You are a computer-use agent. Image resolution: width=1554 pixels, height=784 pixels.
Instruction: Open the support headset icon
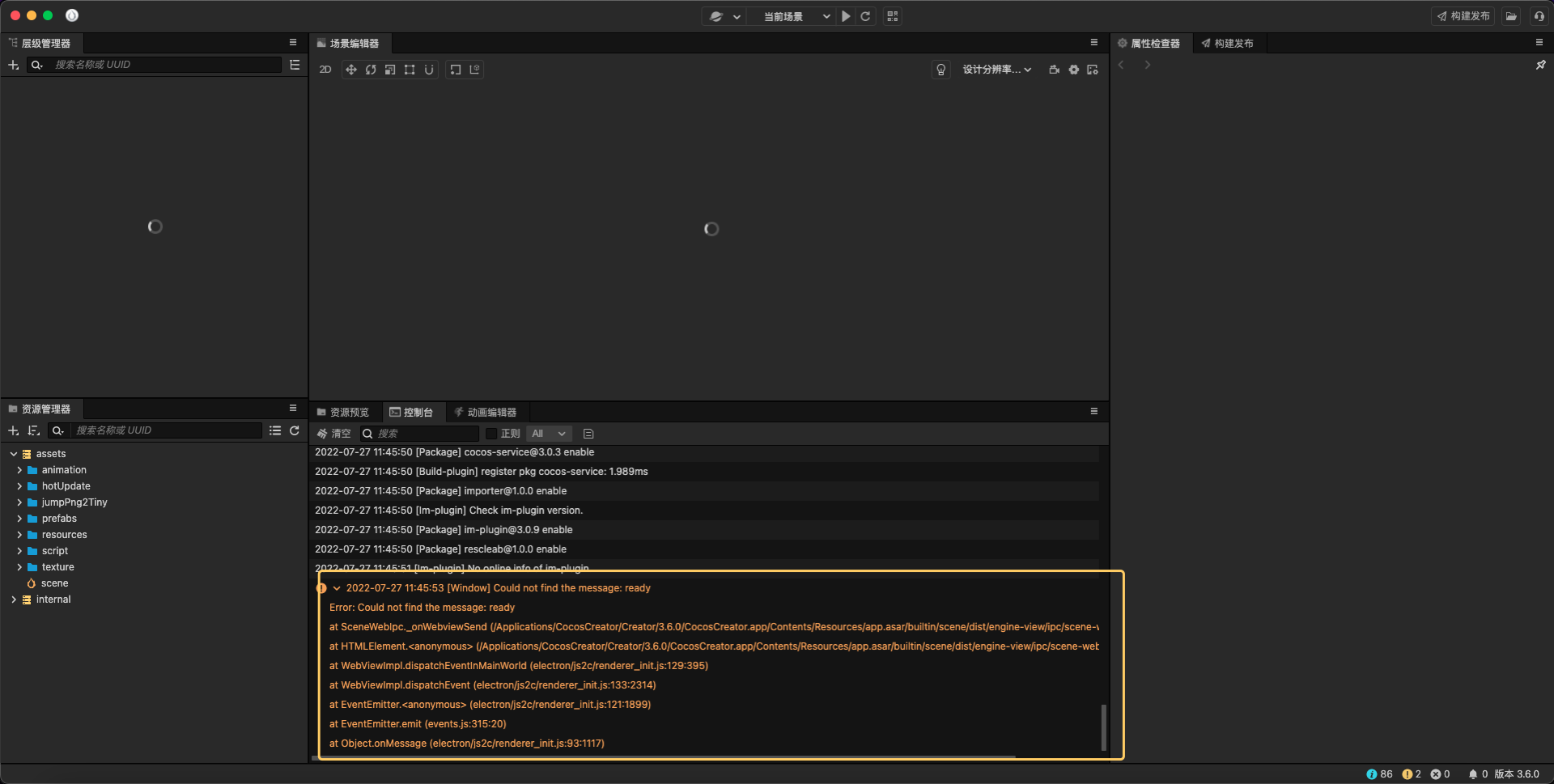coord(1539,16)
